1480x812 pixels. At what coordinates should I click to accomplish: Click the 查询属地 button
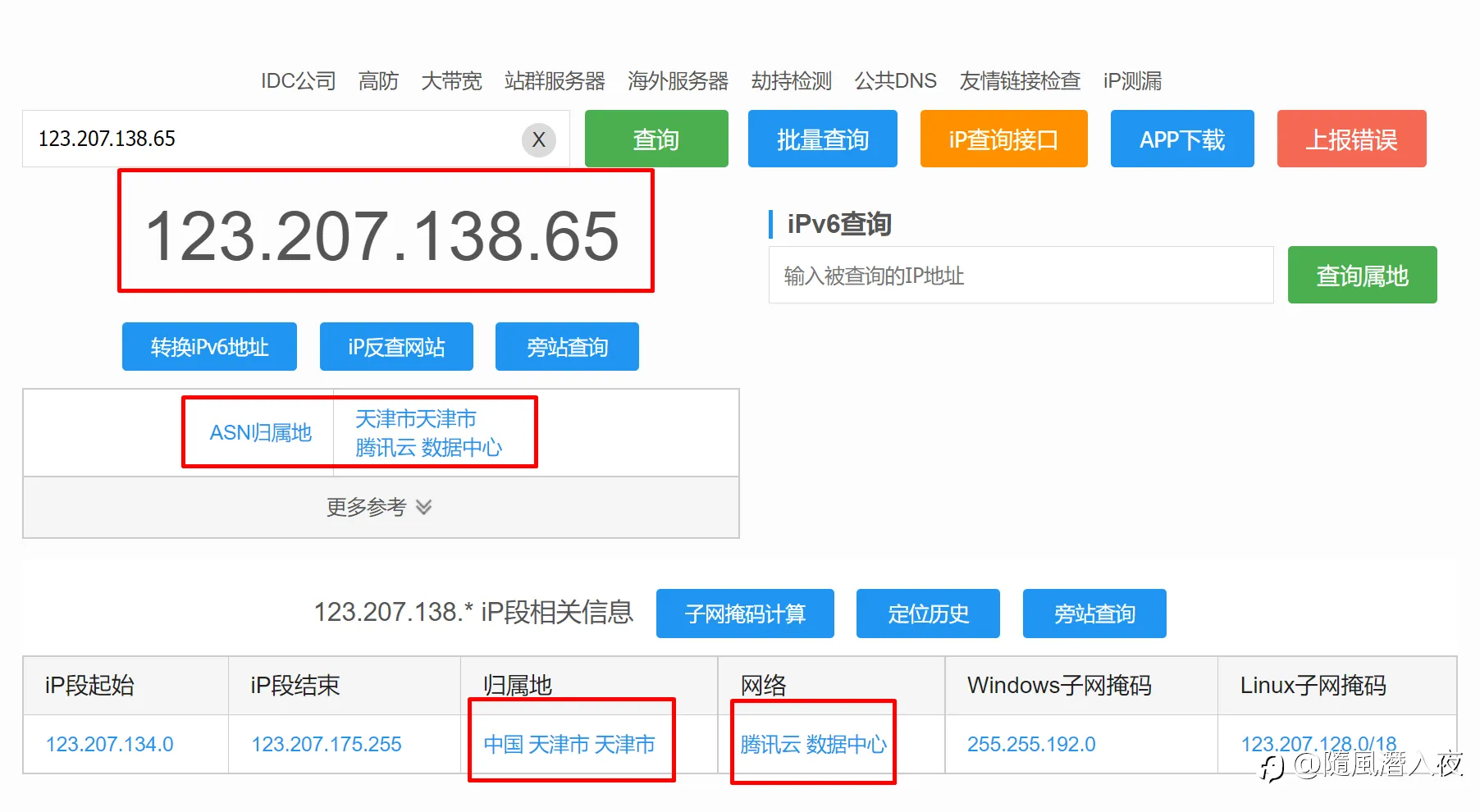coord(1363,275)
